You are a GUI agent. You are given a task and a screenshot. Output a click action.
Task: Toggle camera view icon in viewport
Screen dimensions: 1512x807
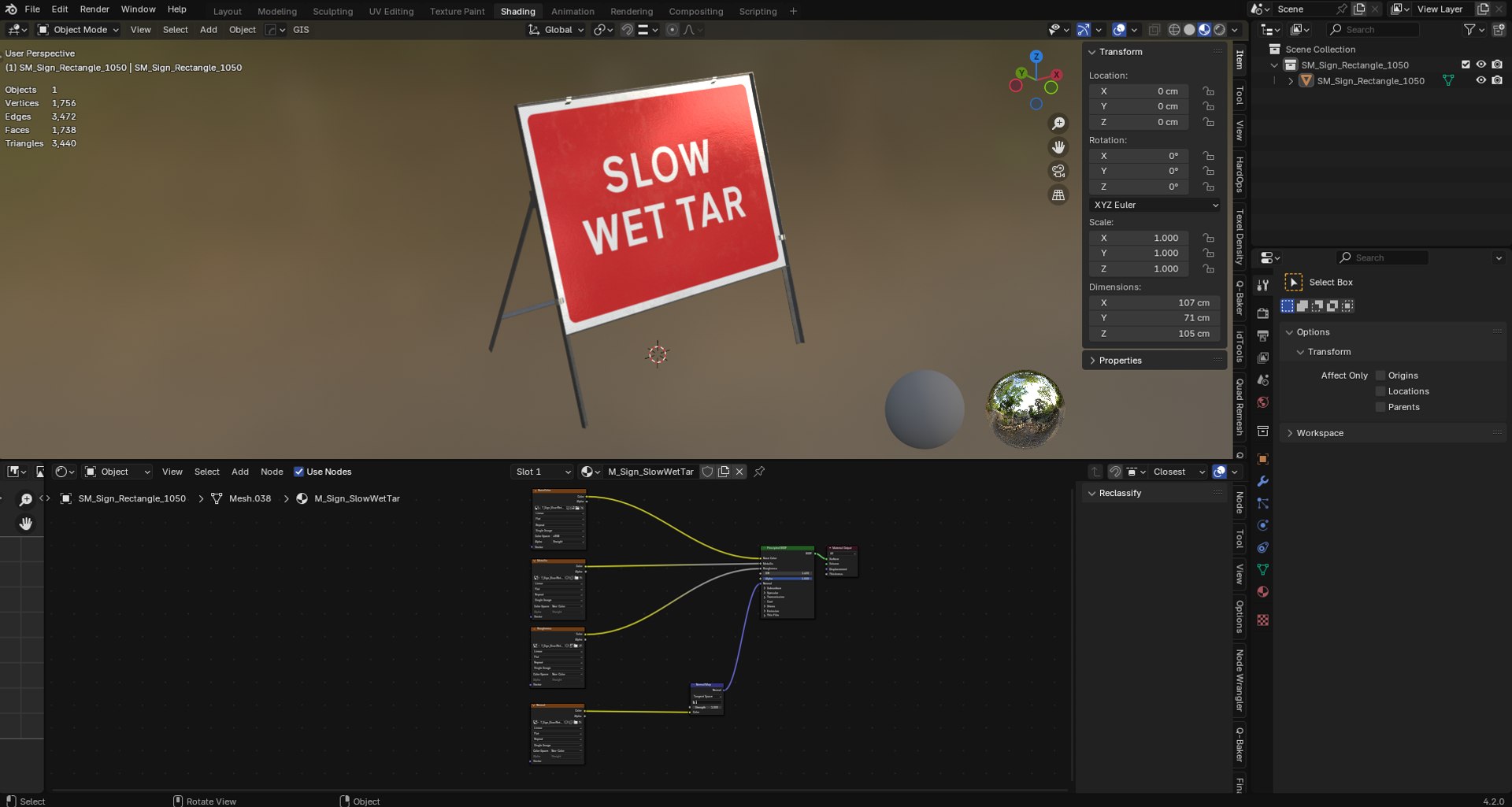[1058, 171]
